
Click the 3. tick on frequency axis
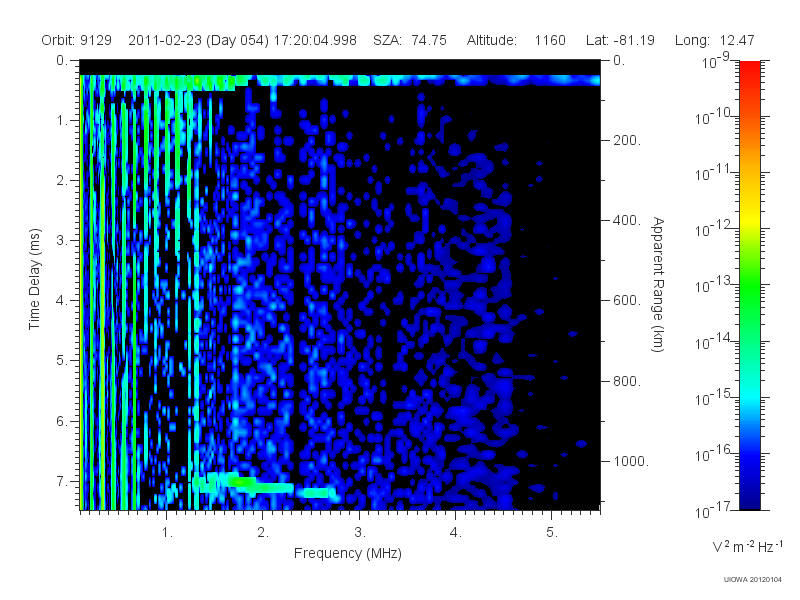[x=360, y=532]
